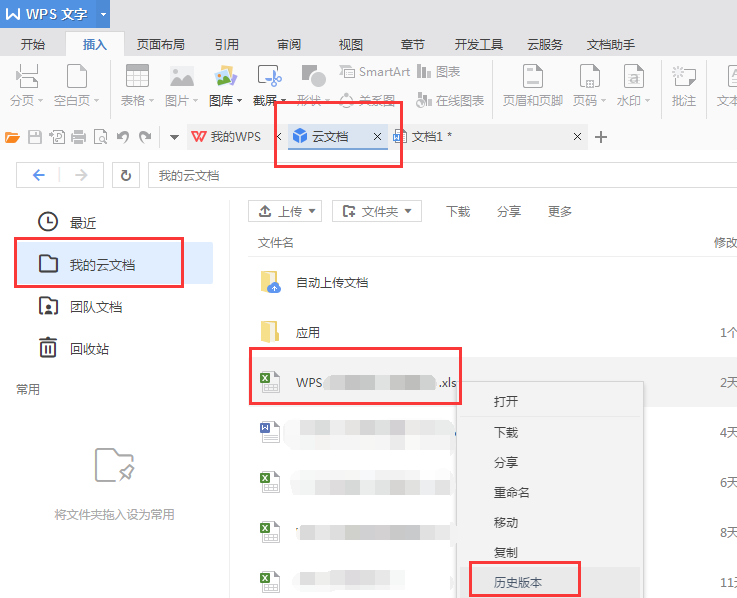Choose Rename (重命名) in context menu

(550, 492)
